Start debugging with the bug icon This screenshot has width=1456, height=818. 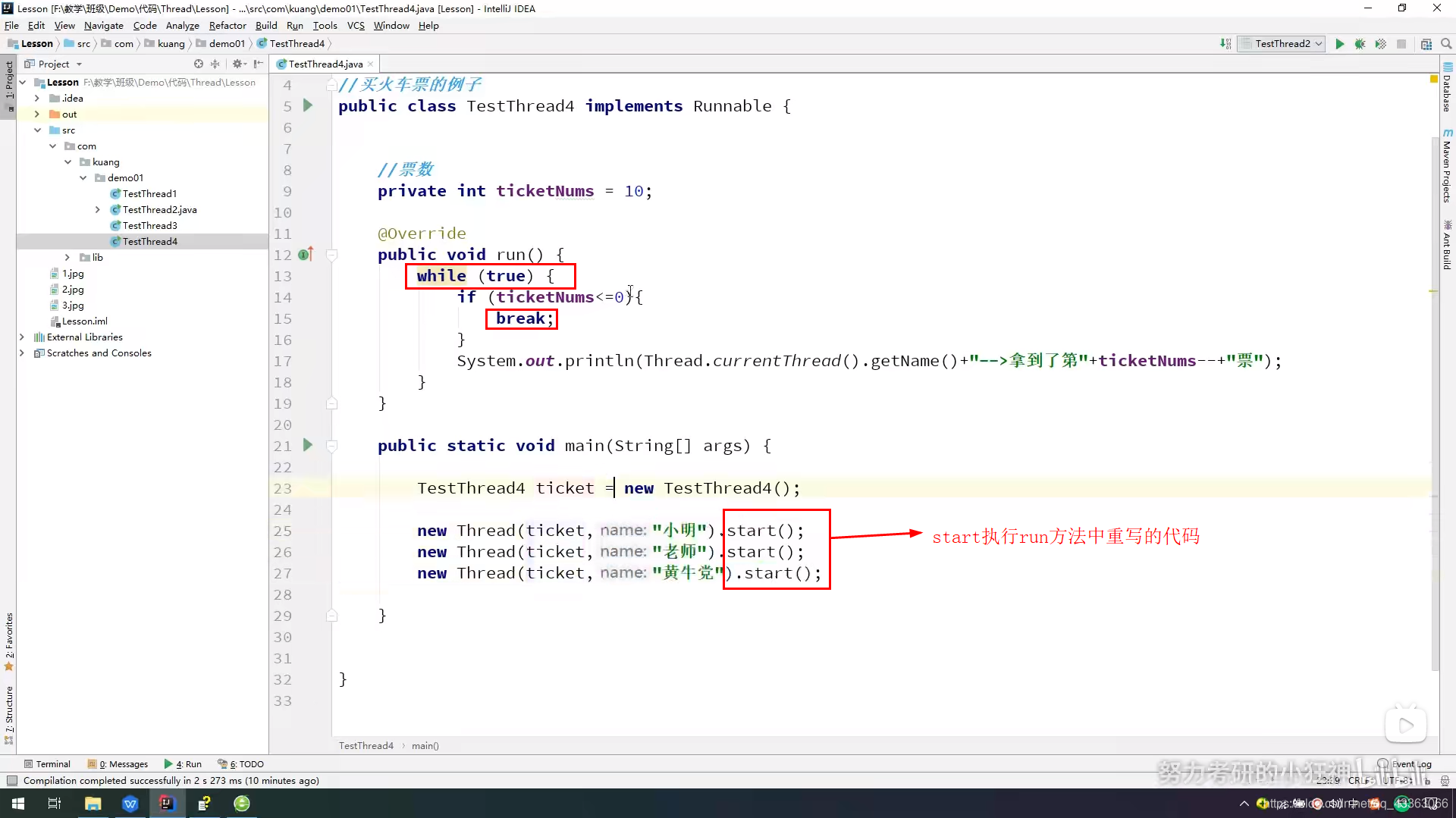tap(1360, 44)
